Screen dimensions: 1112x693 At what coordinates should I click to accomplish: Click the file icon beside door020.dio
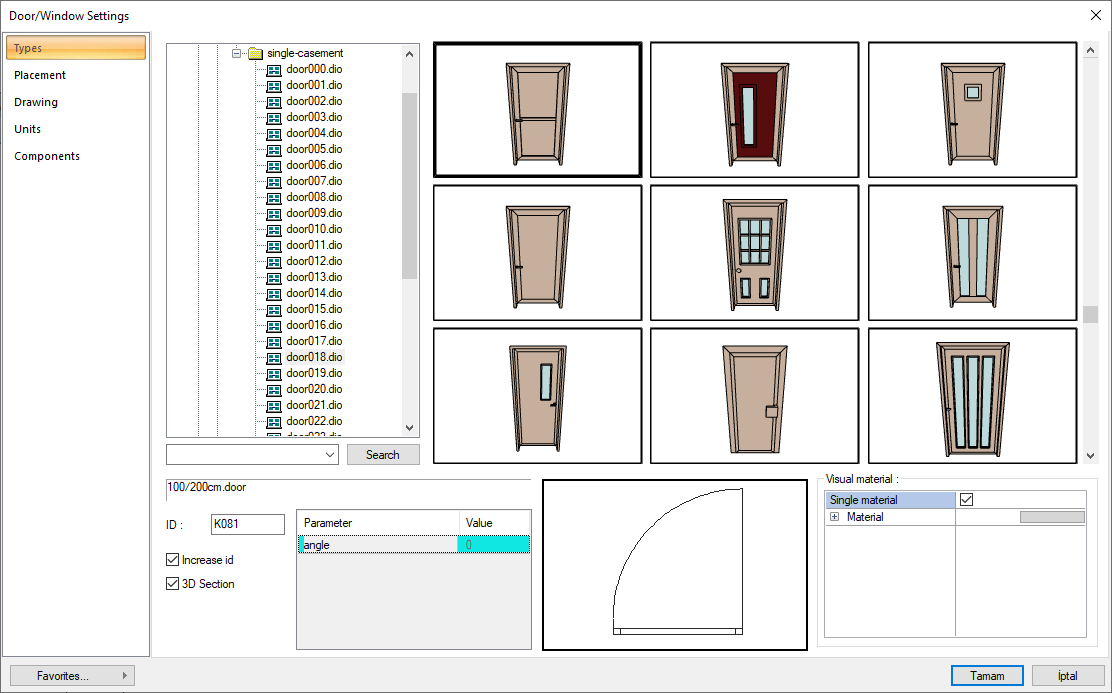click(x=274, y=389)
